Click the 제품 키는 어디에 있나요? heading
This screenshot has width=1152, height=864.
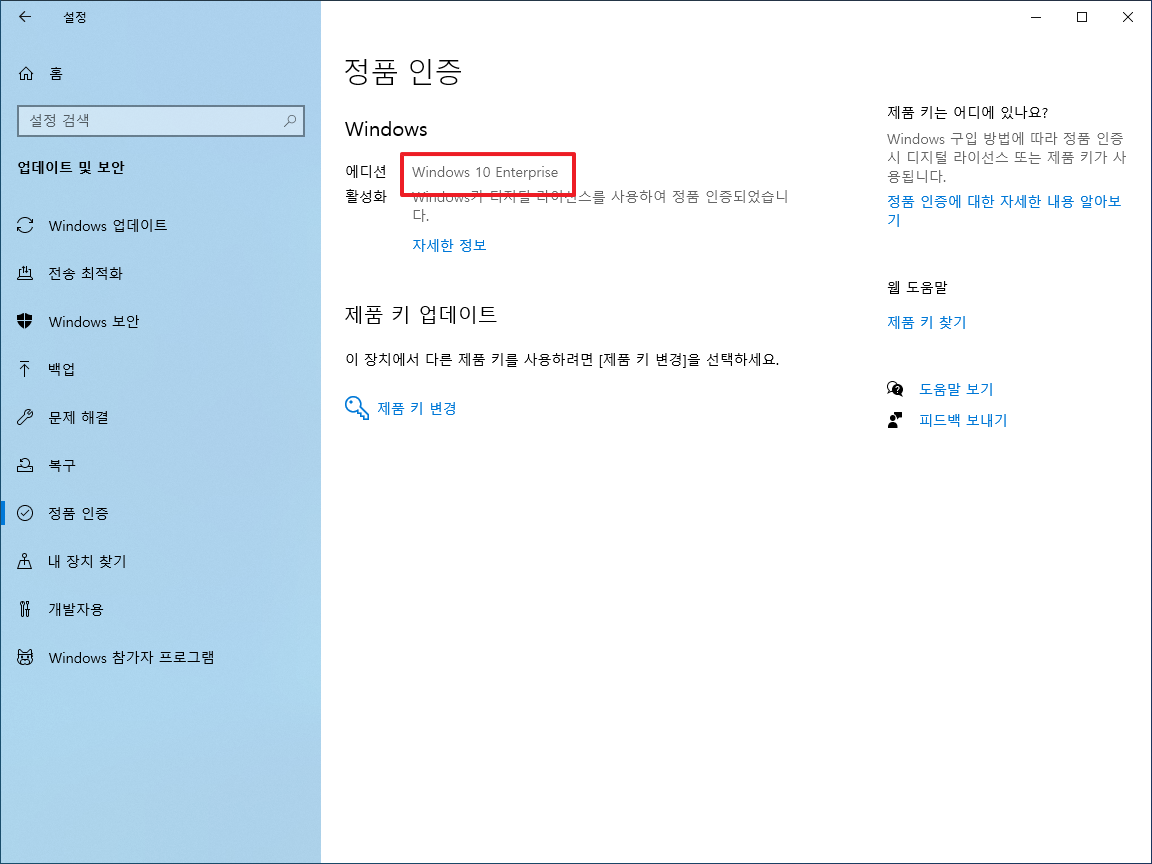(x=968, y=112)
